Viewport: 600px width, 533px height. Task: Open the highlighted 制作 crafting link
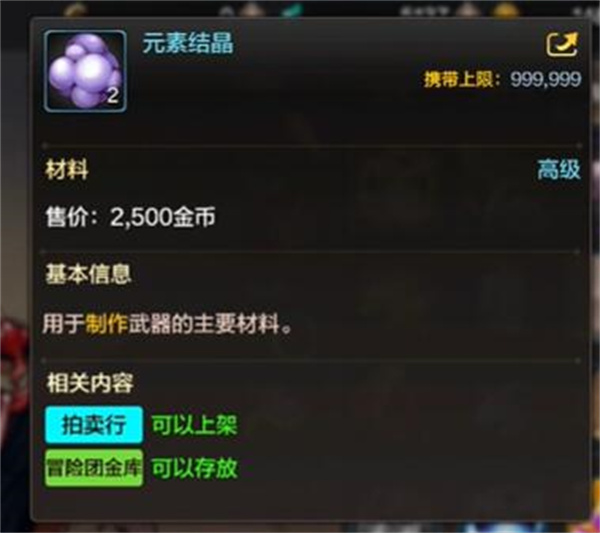pos(106,324)
